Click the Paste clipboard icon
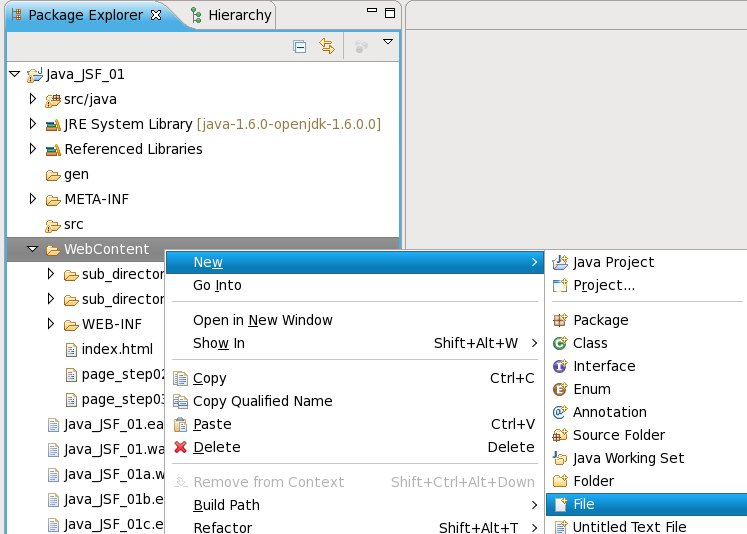This screenshot has width=747, height=534. 181,424
